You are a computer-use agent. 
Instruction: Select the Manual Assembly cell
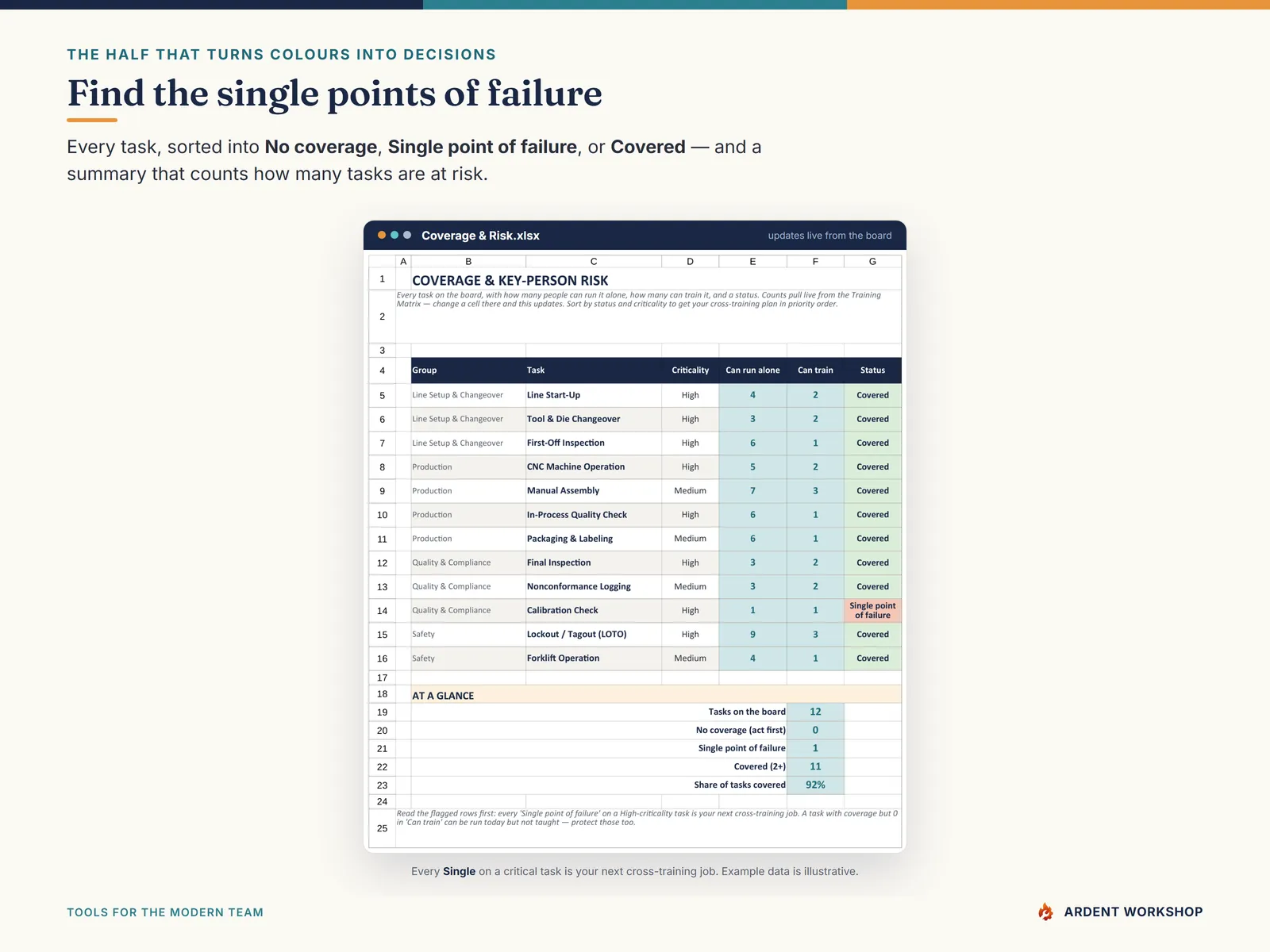[594, 490]
